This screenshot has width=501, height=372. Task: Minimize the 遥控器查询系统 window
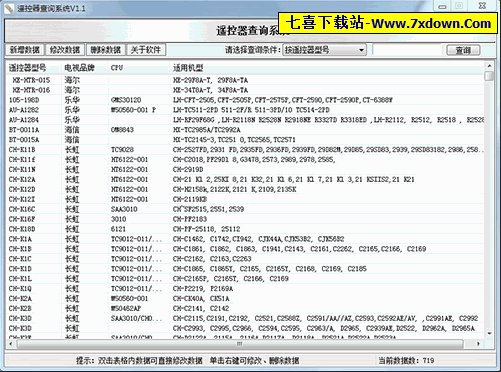tap(442, 6)
